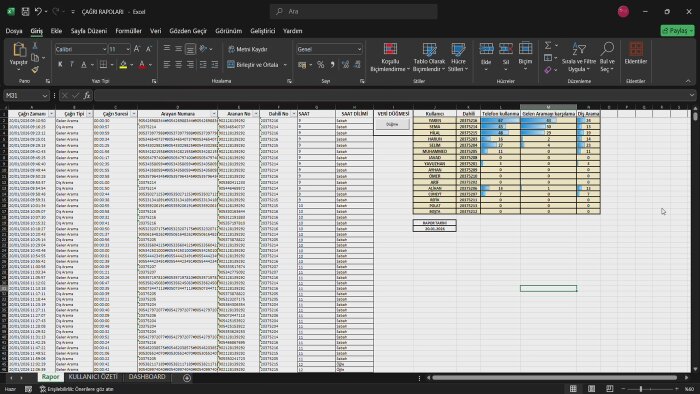This screenshot has width=700, height=394.
Task: Open Tablo Olarak Biçimlendir gallery
Action: click(x=429, y=57)
